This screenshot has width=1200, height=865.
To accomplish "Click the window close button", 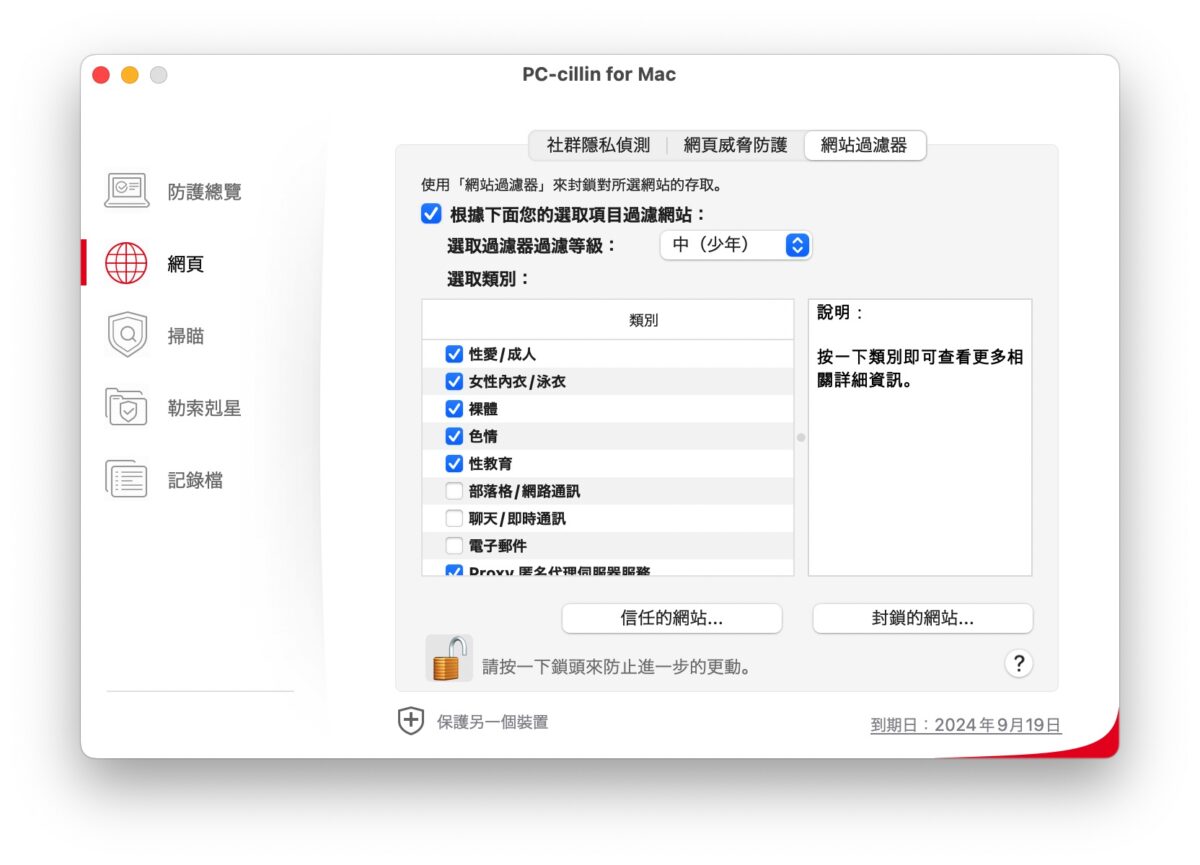I will 101,75.
